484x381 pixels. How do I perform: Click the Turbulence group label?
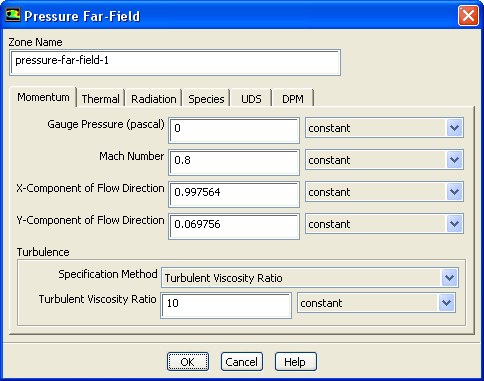(x=43, y=252)
